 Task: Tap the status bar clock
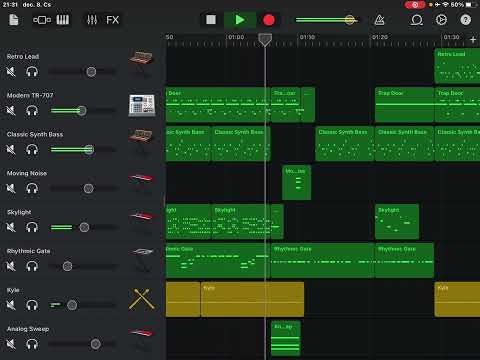point(10,5)
